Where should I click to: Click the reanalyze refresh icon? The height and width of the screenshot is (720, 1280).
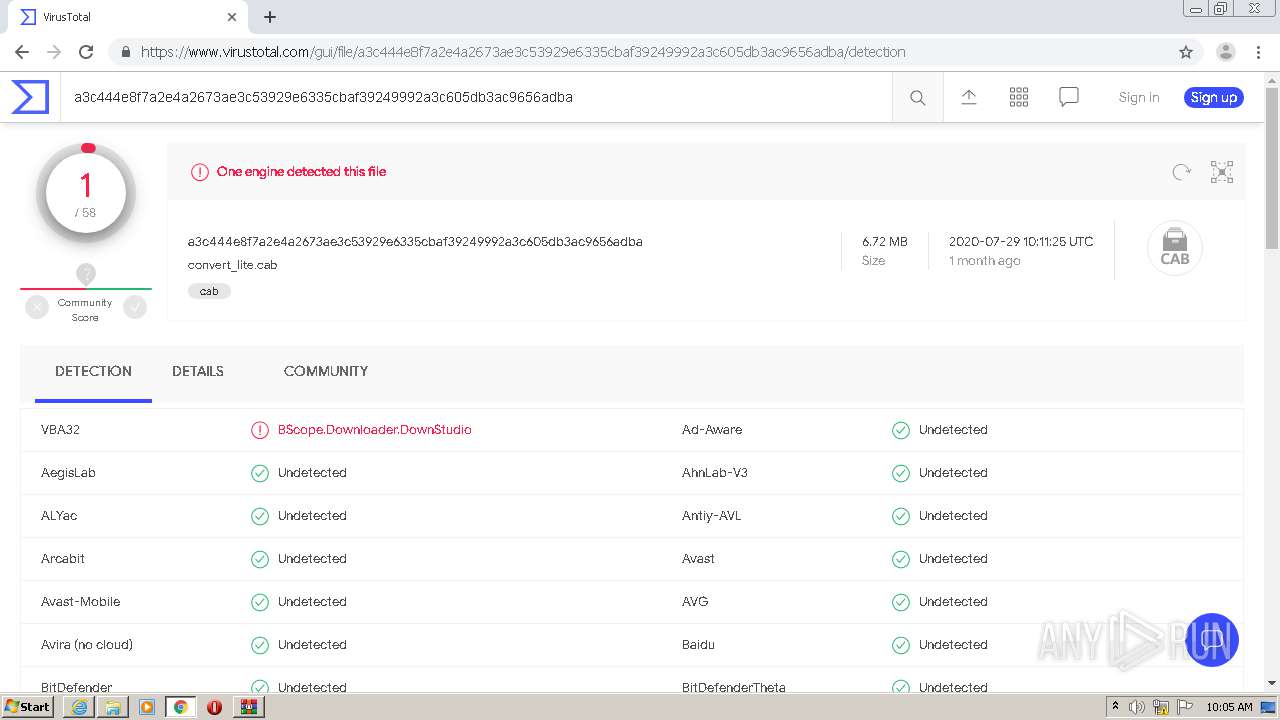1182,172
